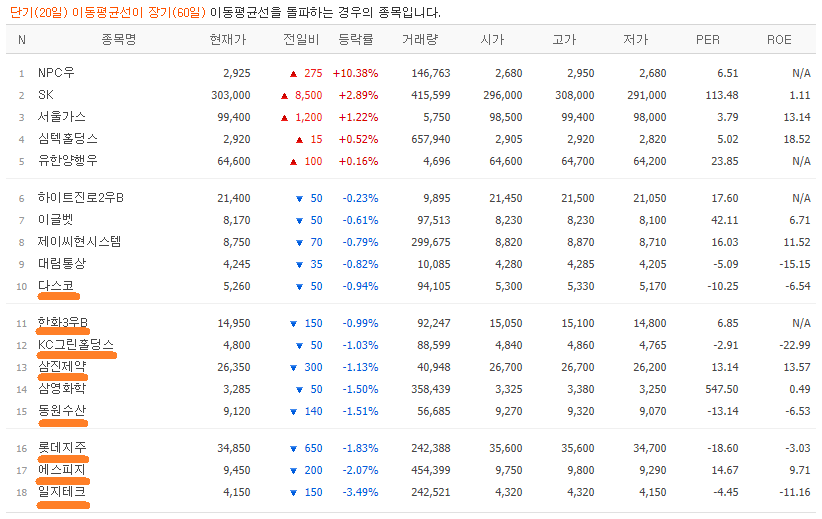
Task: Select 하이트진로2우B current price 21,400
Action: (x=234, y=199)
